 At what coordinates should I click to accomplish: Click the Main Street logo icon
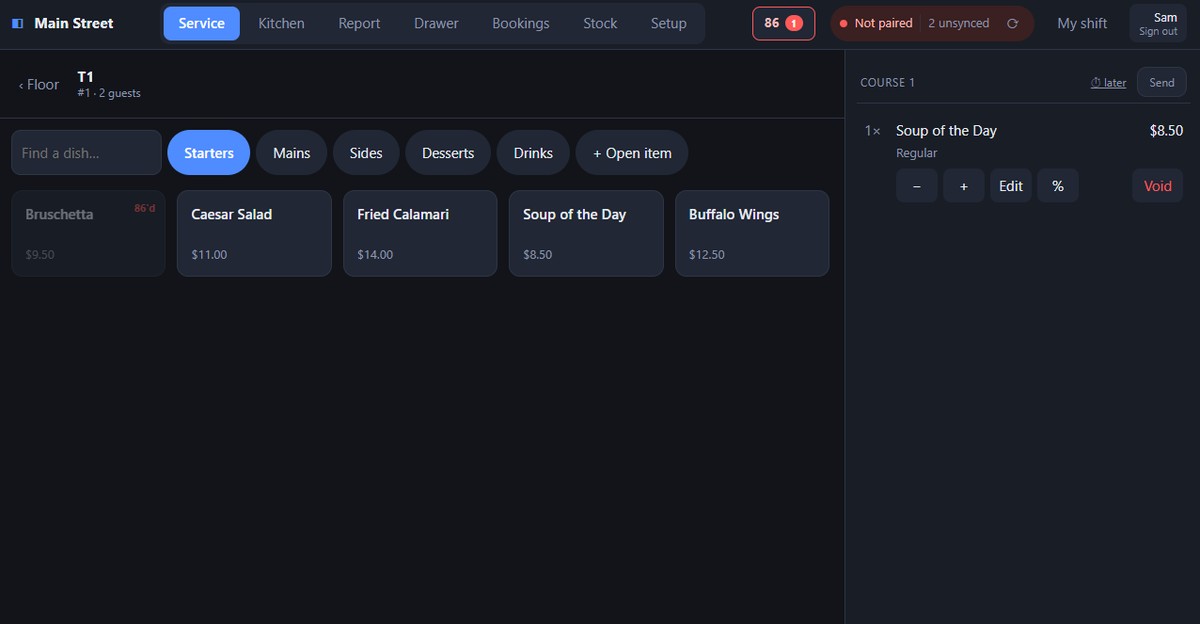tap(18, 23)
